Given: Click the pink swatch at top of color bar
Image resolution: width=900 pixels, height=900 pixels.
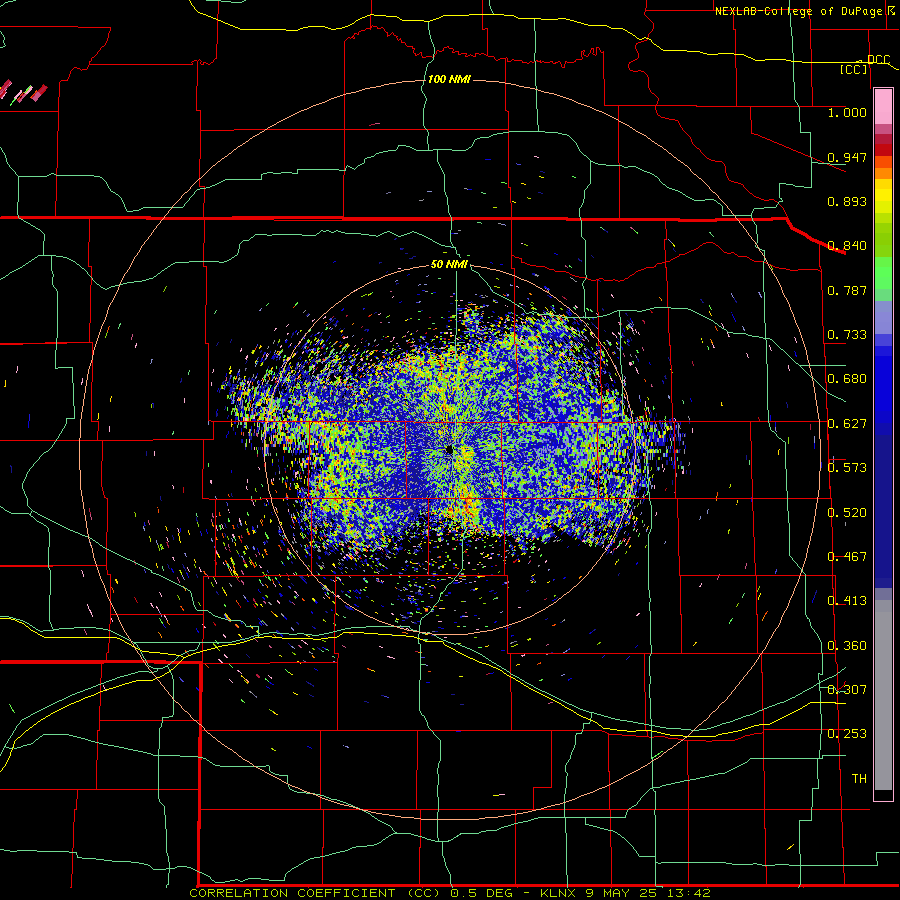Looking at the screenshot, I should point(883,107).
